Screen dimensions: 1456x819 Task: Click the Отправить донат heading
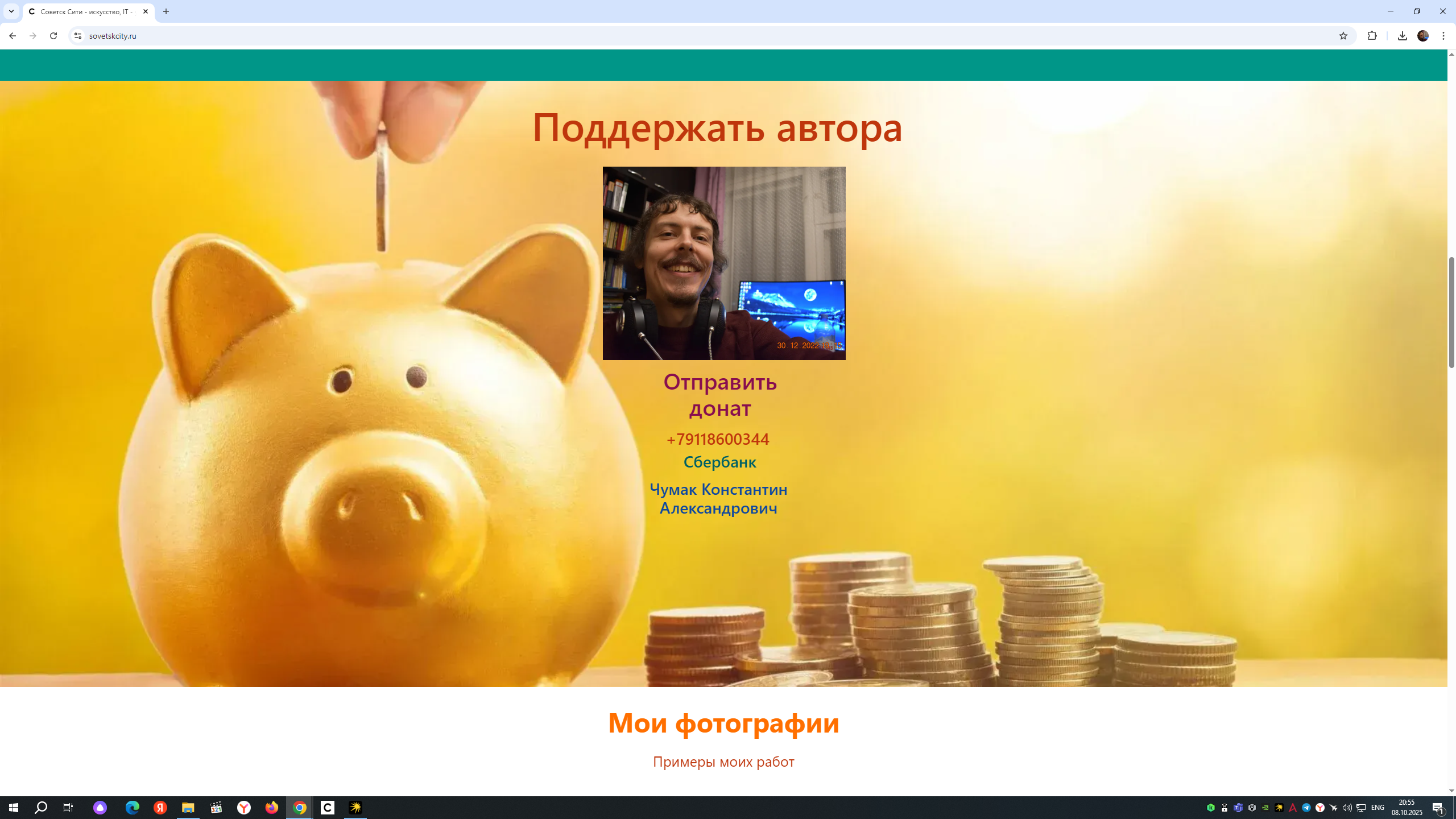coord(720,395)
